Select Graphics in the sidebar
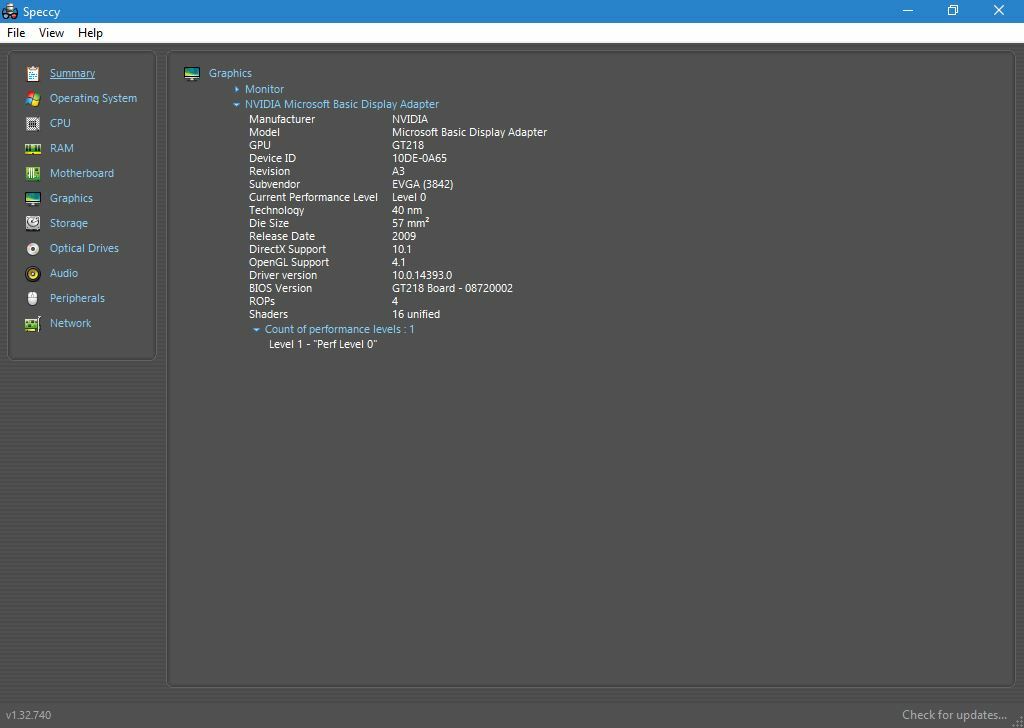1024x728 pixels. tap(71, 198)
